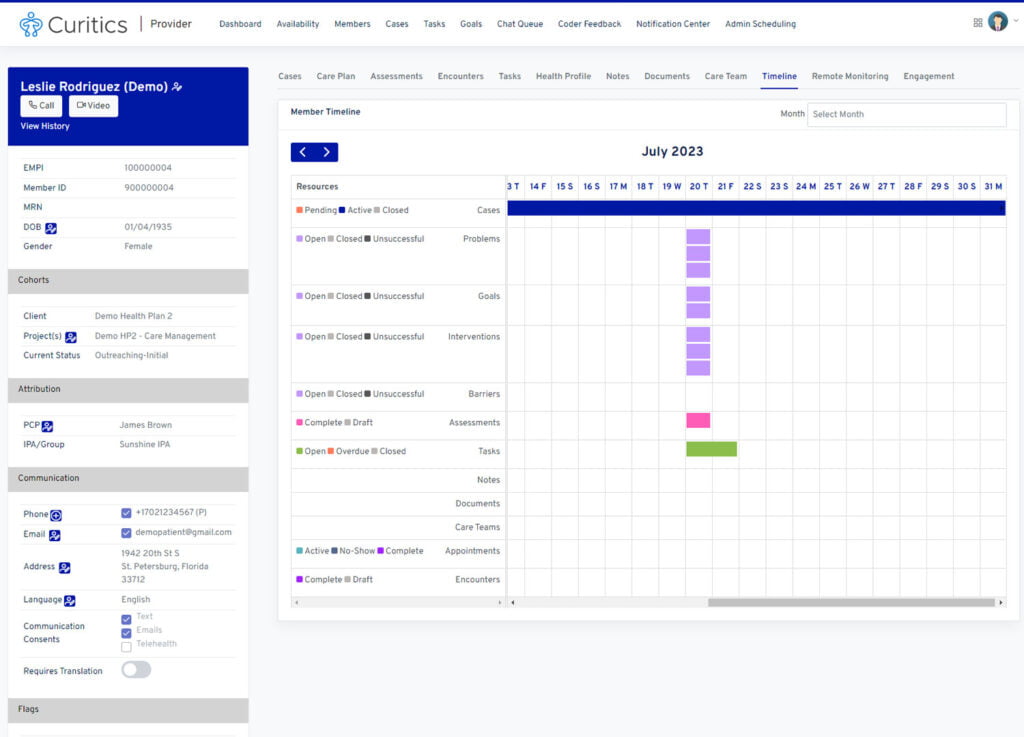Open the app grid icon
Image resolution: width=1024 pixels, height=737 pixels.
tap(978, 23)
